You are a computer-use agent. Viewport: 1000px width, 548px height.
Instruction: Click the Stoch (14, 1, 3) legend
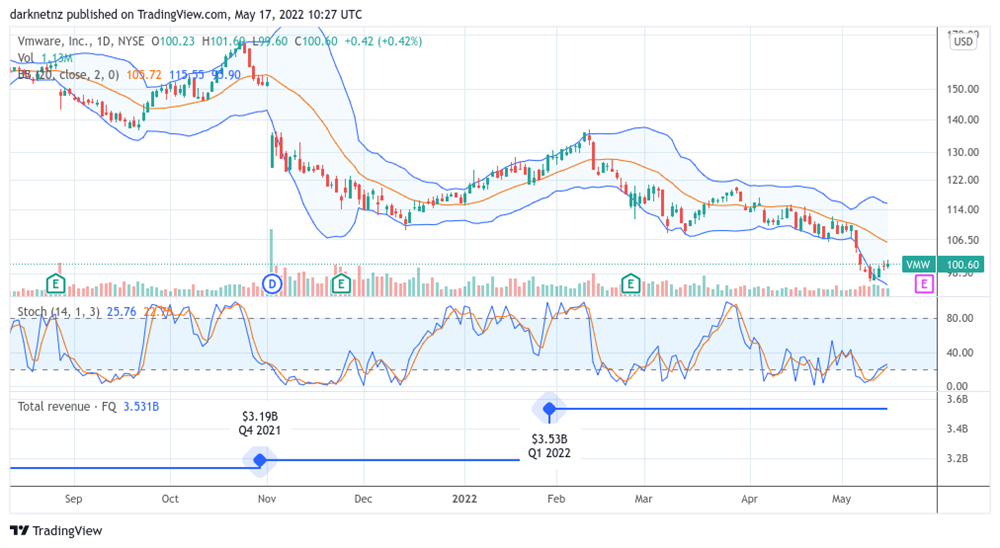[x=59, y=312]
